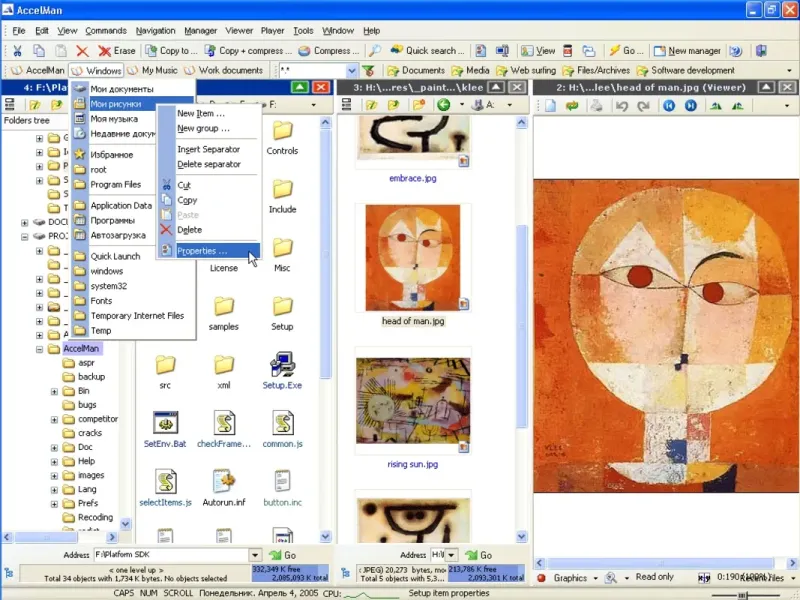This screenshot has height=600, width=800.
Task: Open the Navigation menu
Action: 155,31
